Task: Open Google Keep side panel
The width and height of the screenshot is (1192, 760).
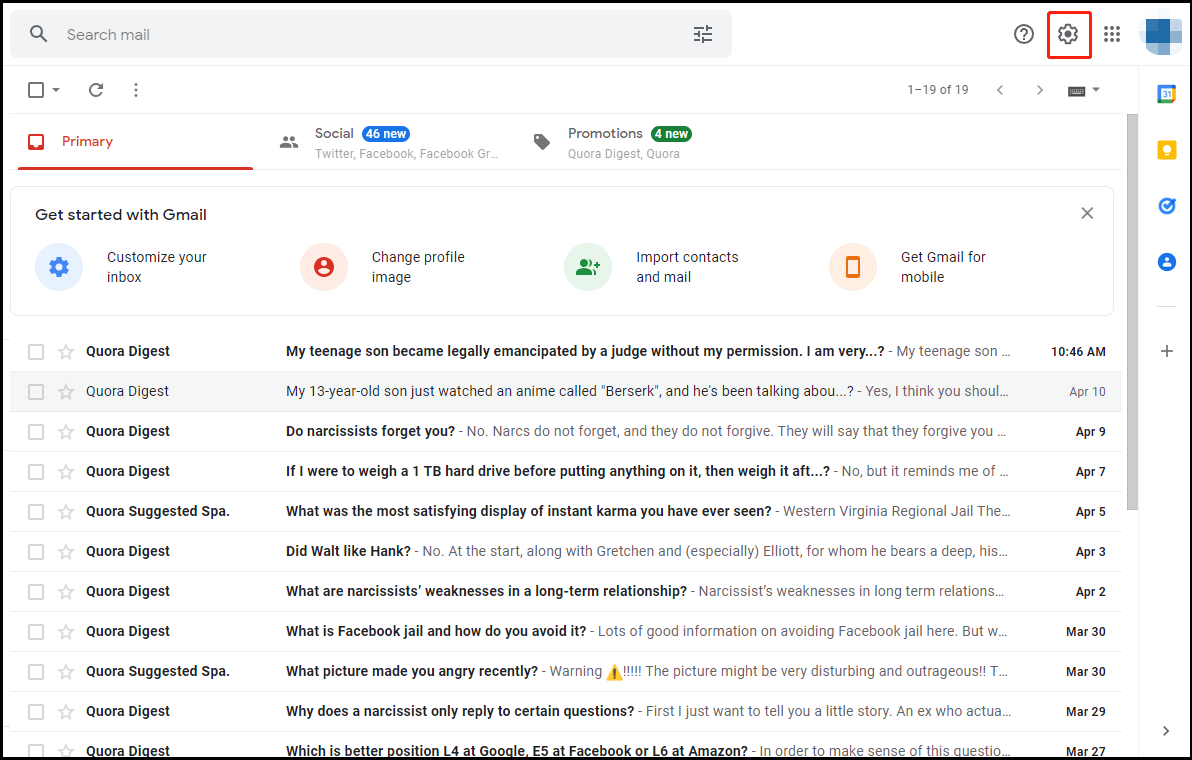Action: coord(1167,150)
